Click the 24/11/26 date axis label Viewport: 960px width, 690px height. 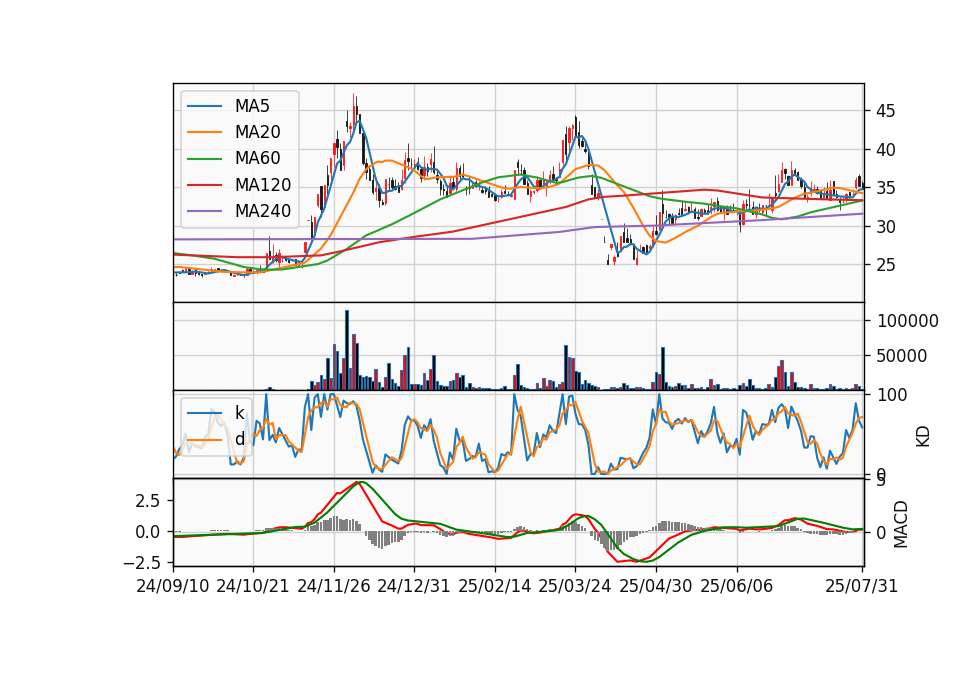point(334,586)
